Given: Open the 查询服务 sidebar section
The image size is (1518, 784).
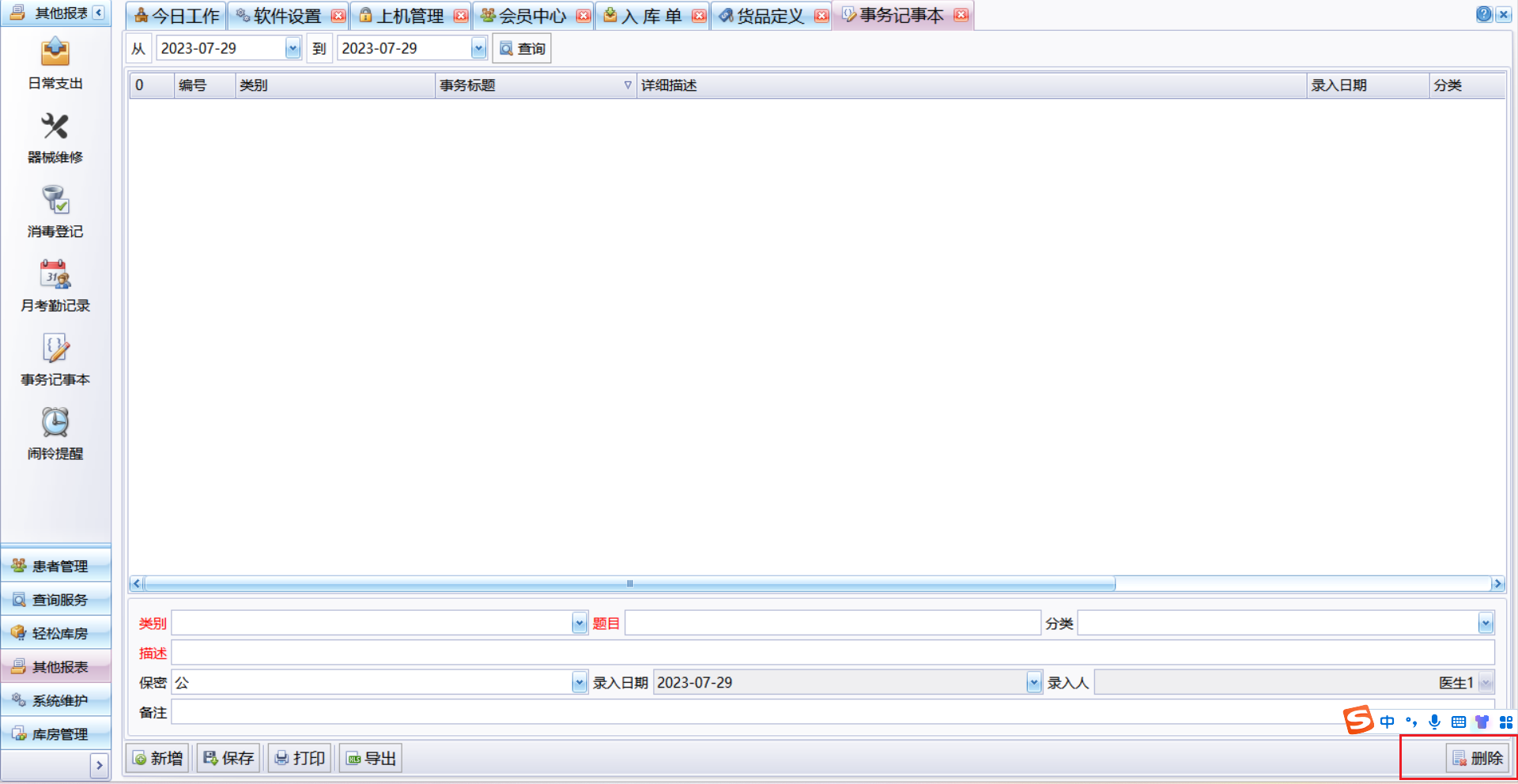Looking at the screenshot, I should (x=56, y=600).
